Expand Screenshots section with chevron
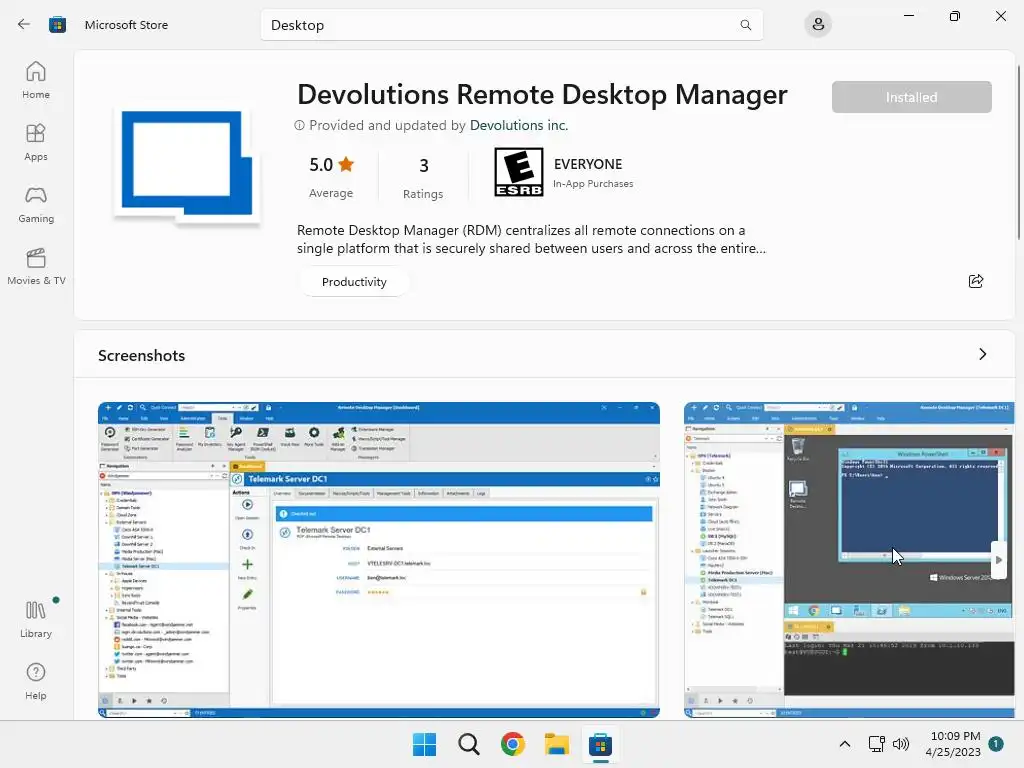The width and height of the screenshot is (1024, 768). click(x=983, y=354)
